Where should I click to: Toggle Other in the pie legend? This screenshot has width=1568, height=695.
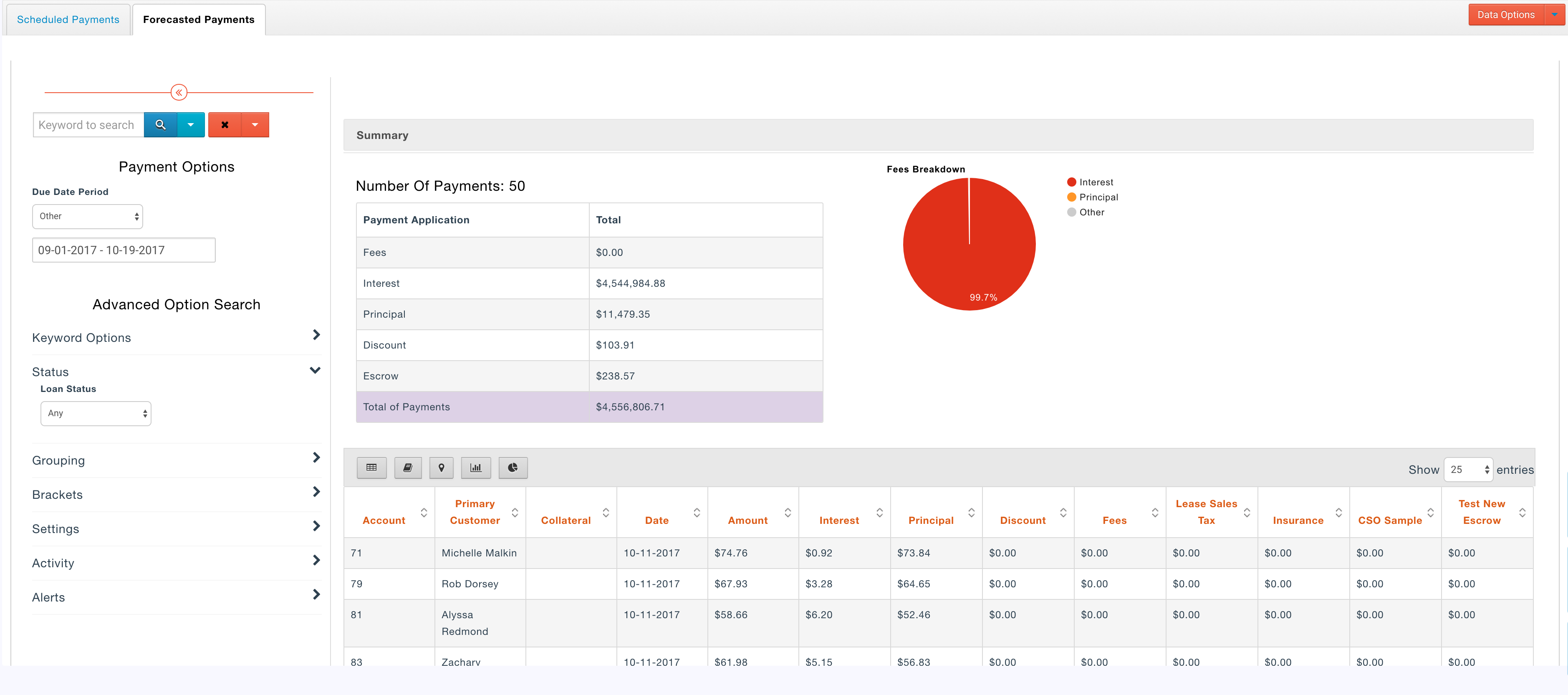click(x=1085, y=212)
